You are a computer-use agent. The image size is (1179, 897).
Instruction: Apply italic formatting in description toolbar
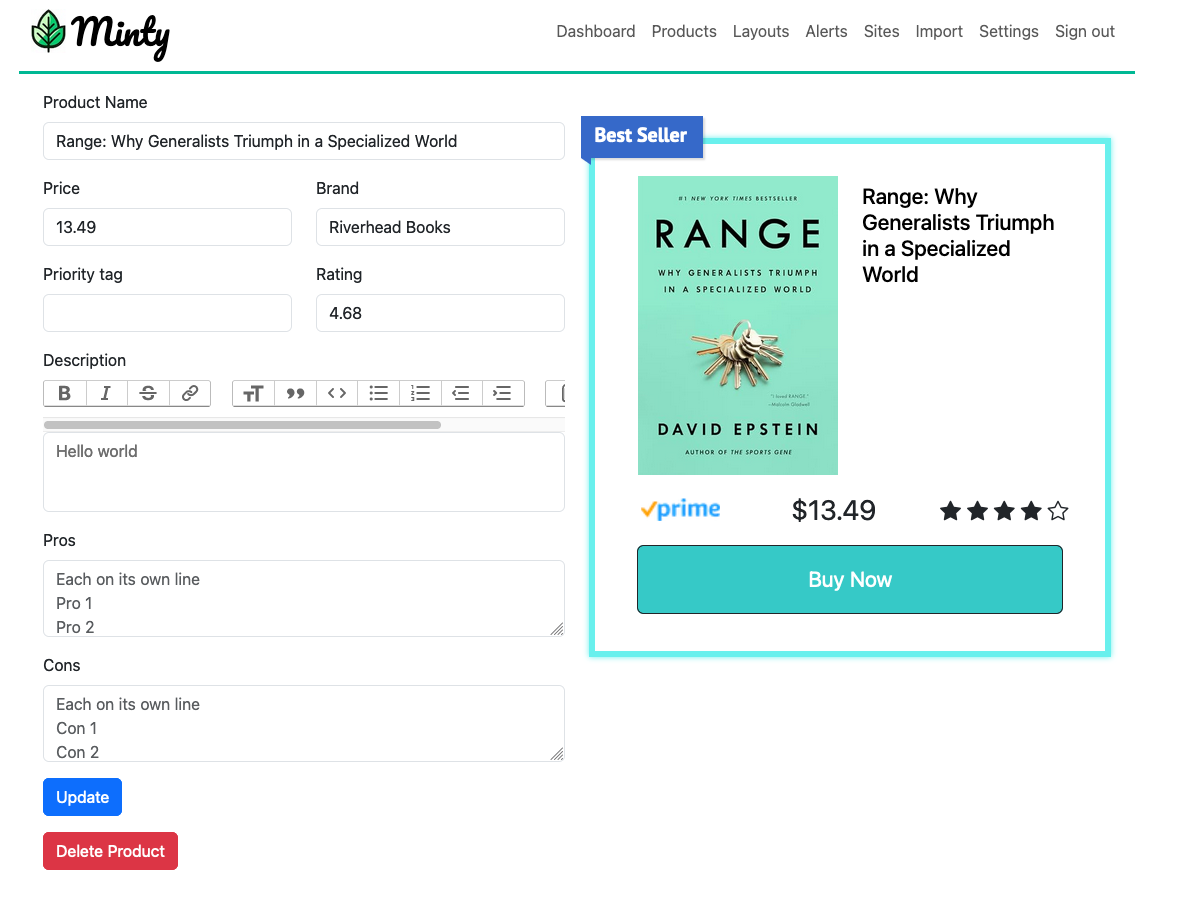click(106, 393)
